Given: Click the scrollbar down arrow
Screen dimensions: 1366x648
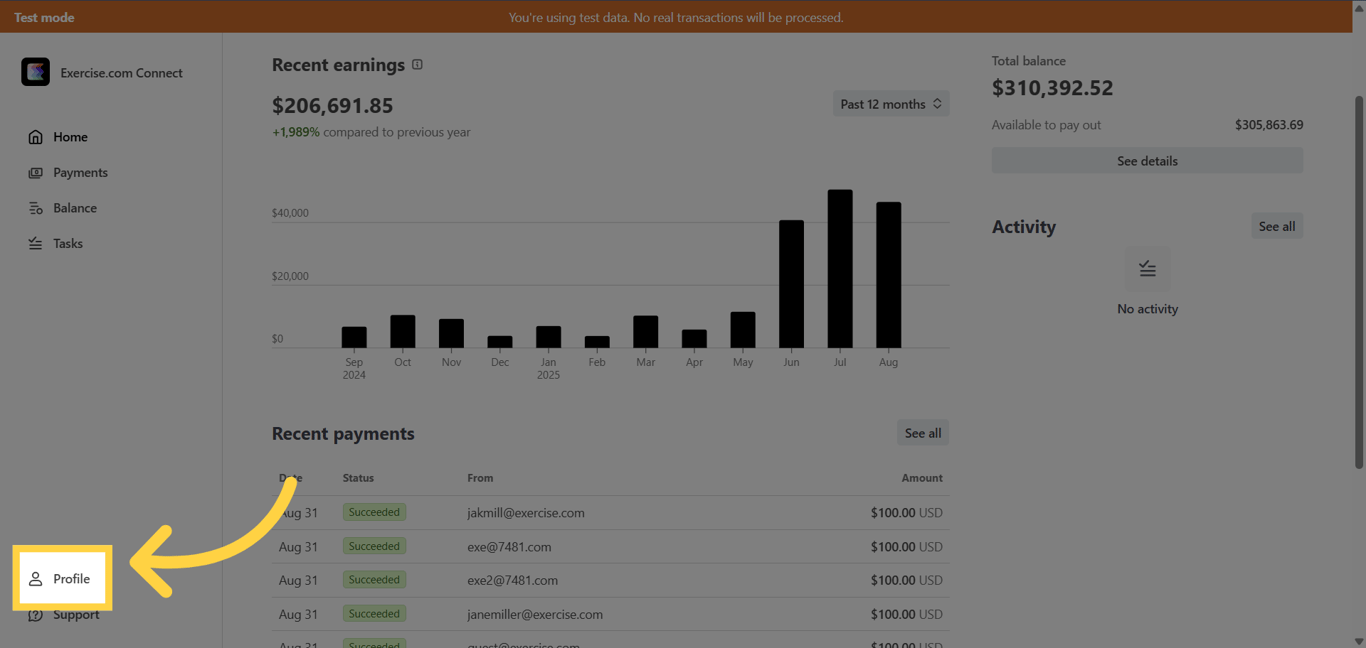Looking at the screenshot, I should pyautogui.click(x=1359, y=641).
